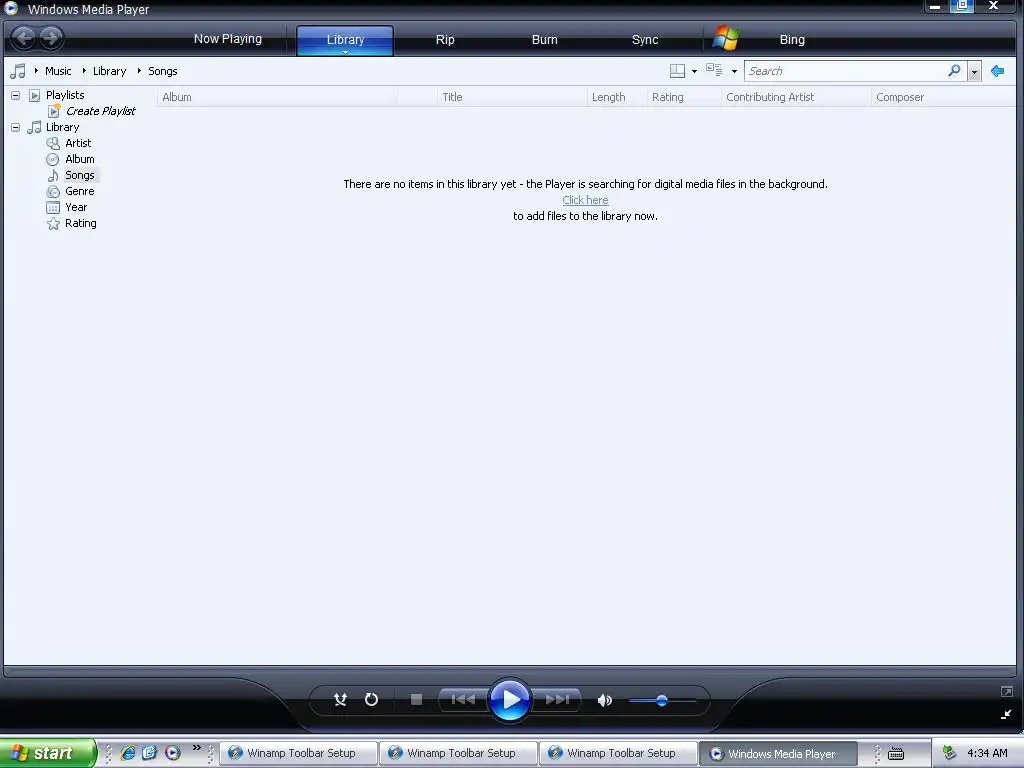
Task: Click the blue arrow list pane icon
Action: [997, 71]
